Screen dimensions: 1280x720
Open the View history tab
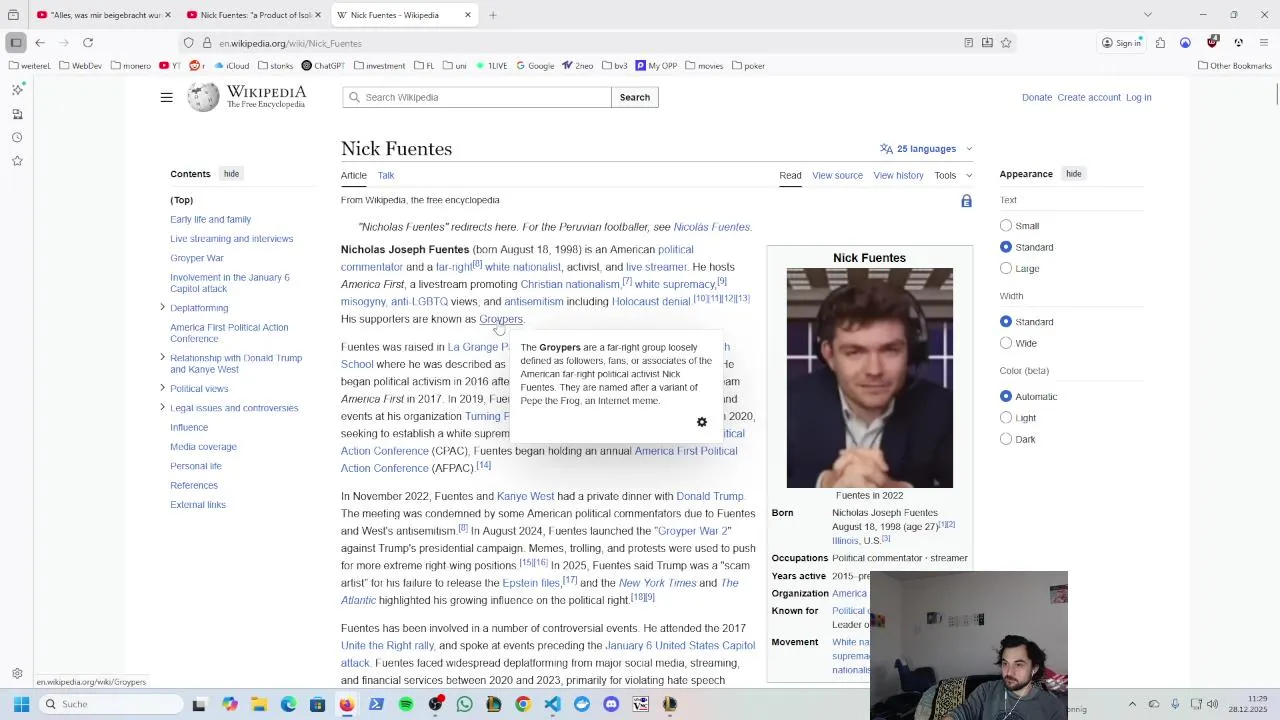pyautogui.click(x=898, y=175)
